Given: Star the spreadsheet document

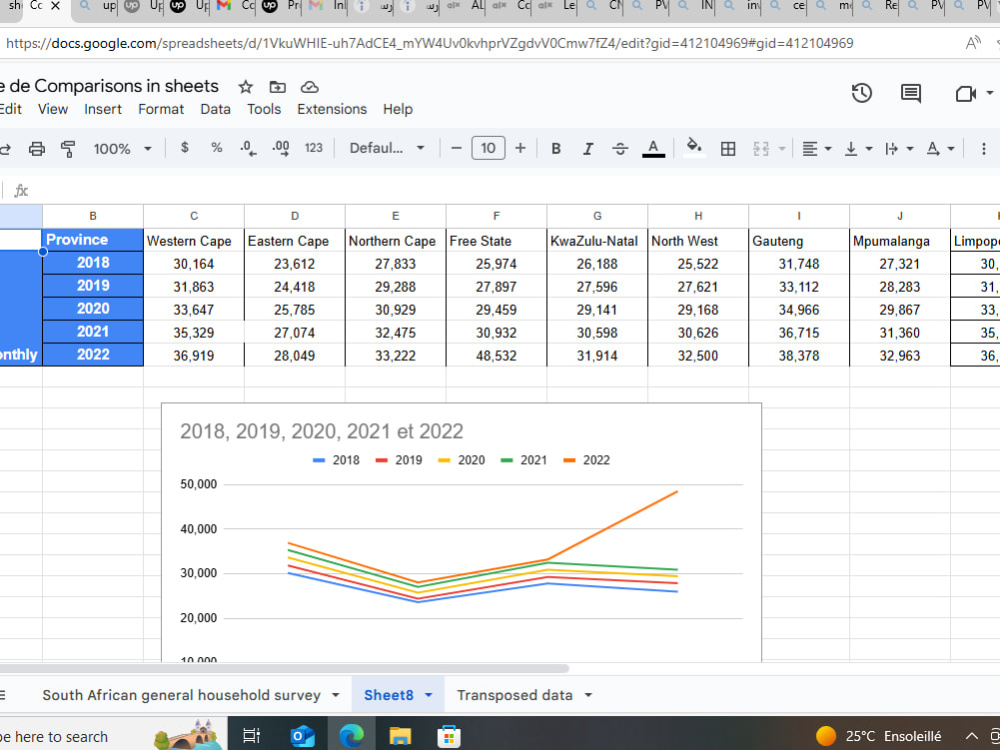Looking at the screenshot, I should 246,87.
